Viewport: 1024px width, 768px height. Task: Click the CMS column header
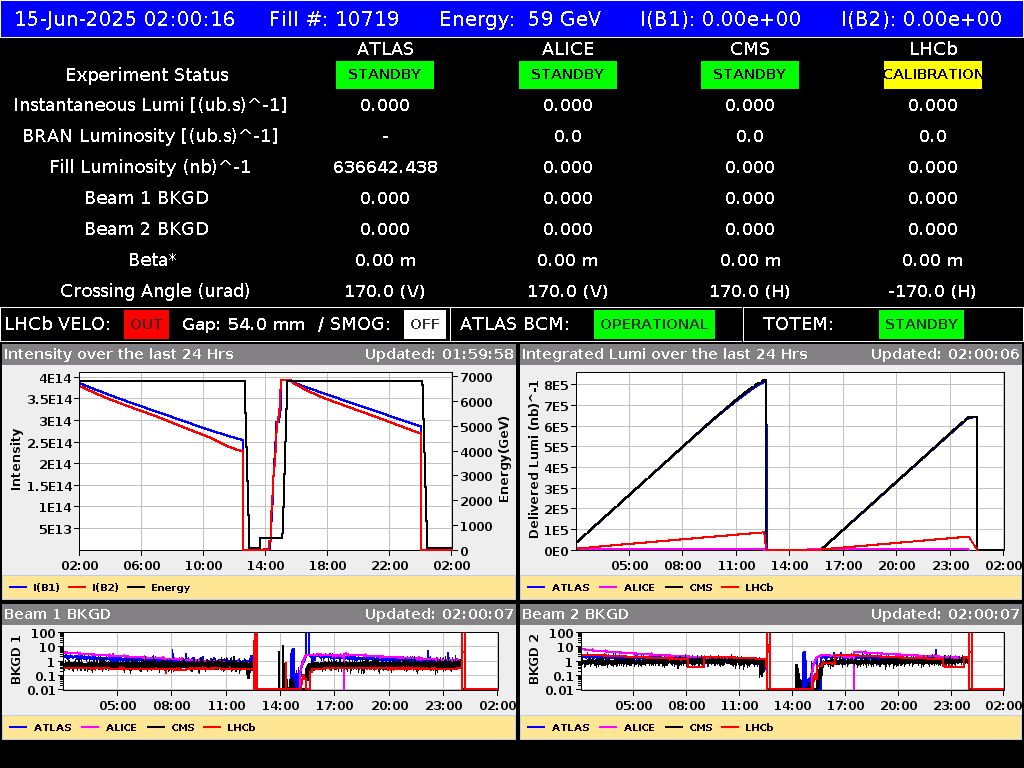click(750, 49)
